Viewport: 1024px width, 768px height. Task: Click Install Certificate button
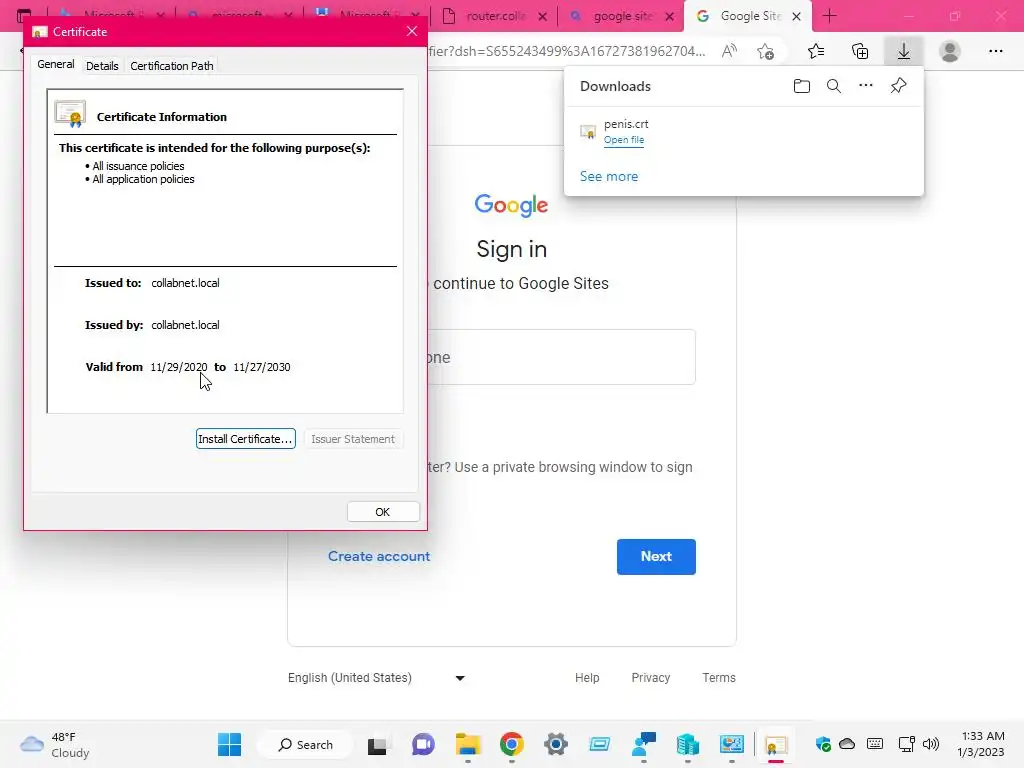pos(246,439)
